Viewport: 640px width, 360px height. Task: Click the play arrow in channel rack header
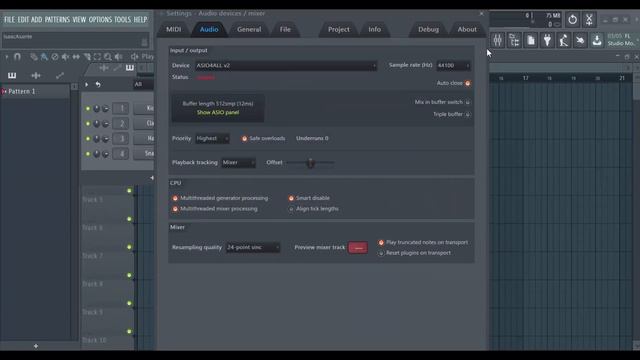(87, 84)
